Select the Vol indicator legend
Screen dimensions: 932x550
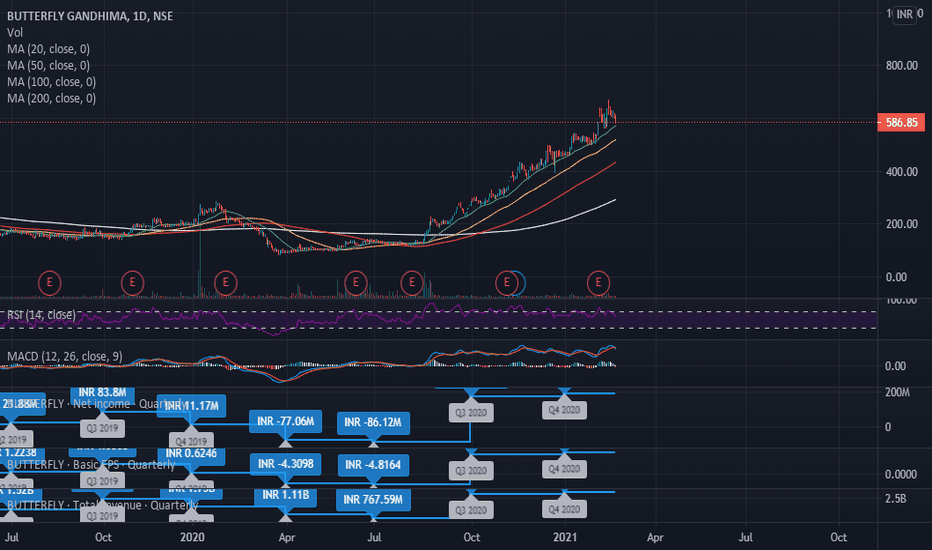click(15, 33)
